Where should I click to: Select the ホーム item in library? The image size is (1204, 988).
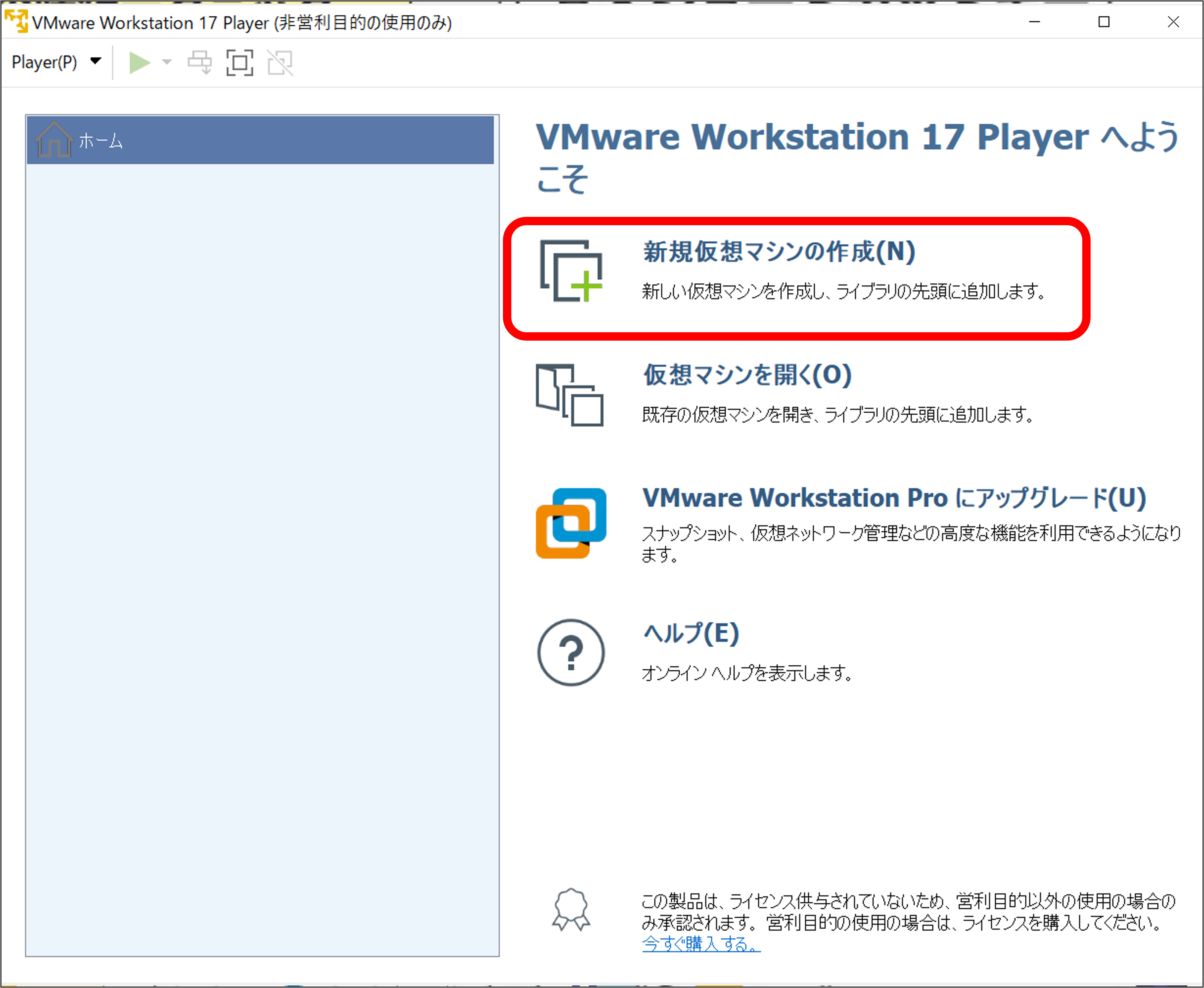101,140
